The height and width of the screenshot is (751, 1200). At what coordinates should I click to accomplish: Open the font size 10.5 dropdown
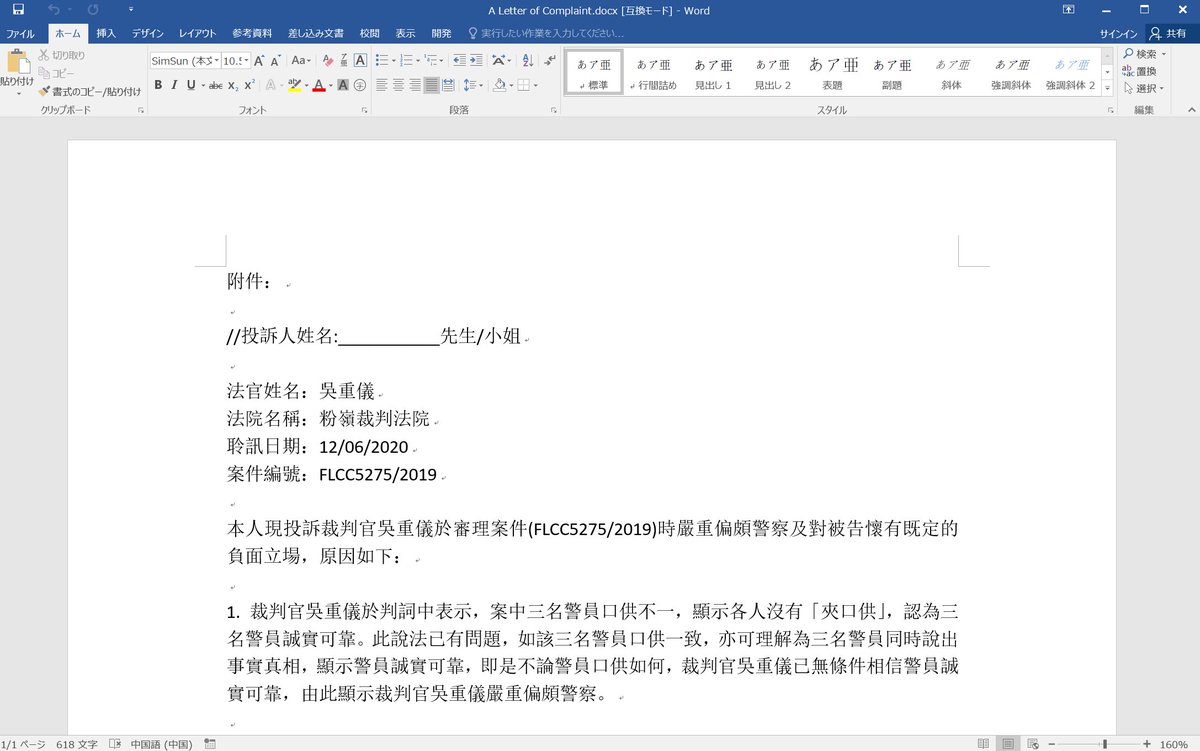(x=246, y=61)
